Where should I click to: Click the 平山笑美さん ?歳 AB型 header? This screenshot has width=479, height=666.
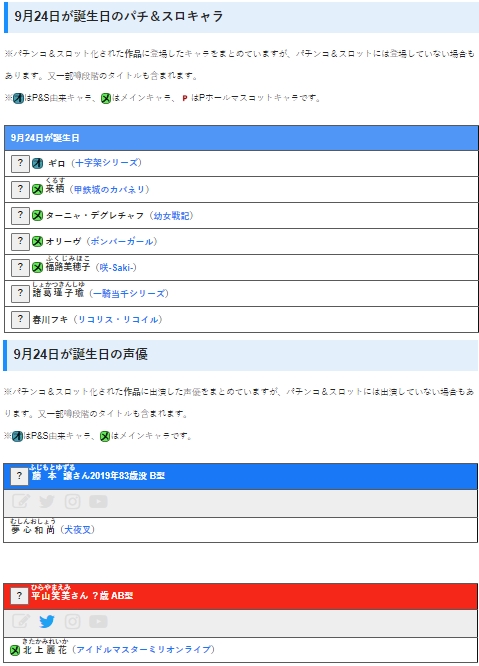point(240,596)
